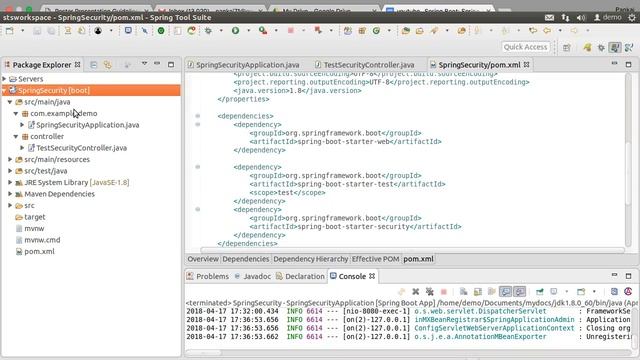Open the Dependency Hierarchy pom tab
The width and height of the screenshot is (640, 360).
(x=311, y=259)
